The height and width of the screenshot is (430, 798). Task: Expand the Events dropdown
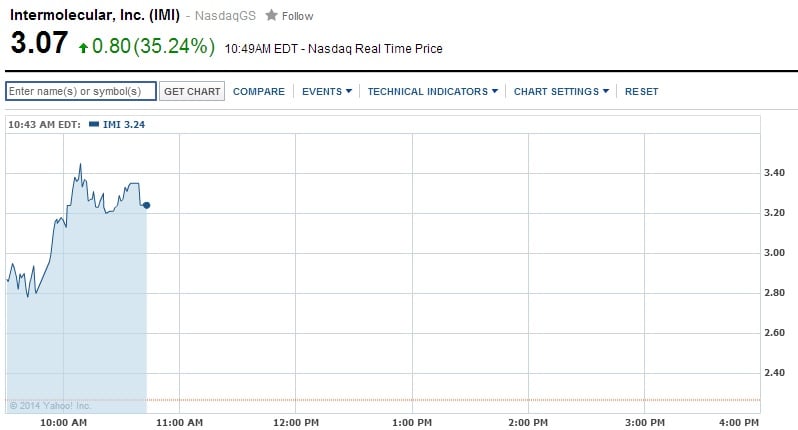click(327, 92)
